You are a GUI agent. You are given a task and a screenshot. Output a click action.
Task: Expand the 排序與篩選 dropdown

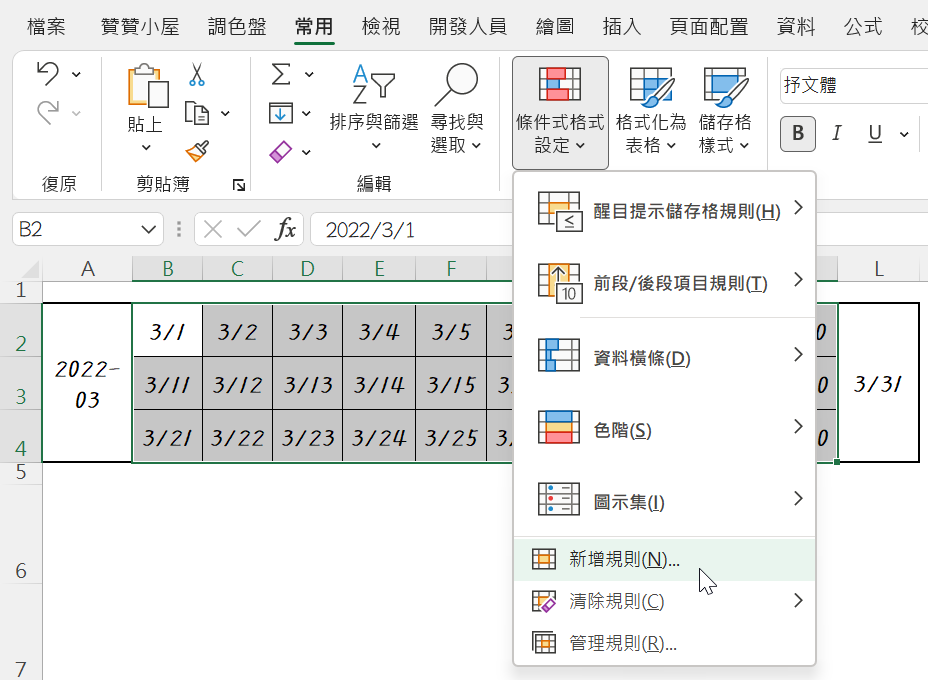tap(374, 109)
